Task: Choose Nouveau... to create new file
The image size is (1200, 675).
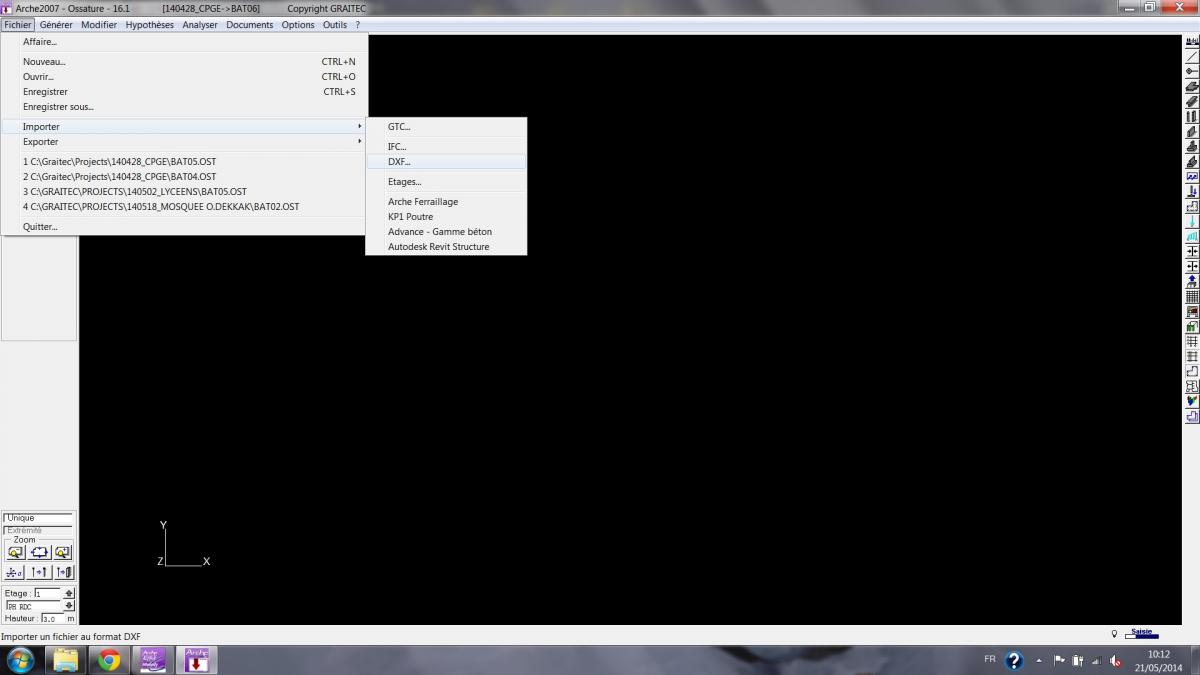Action: click(x=185, y=62)
